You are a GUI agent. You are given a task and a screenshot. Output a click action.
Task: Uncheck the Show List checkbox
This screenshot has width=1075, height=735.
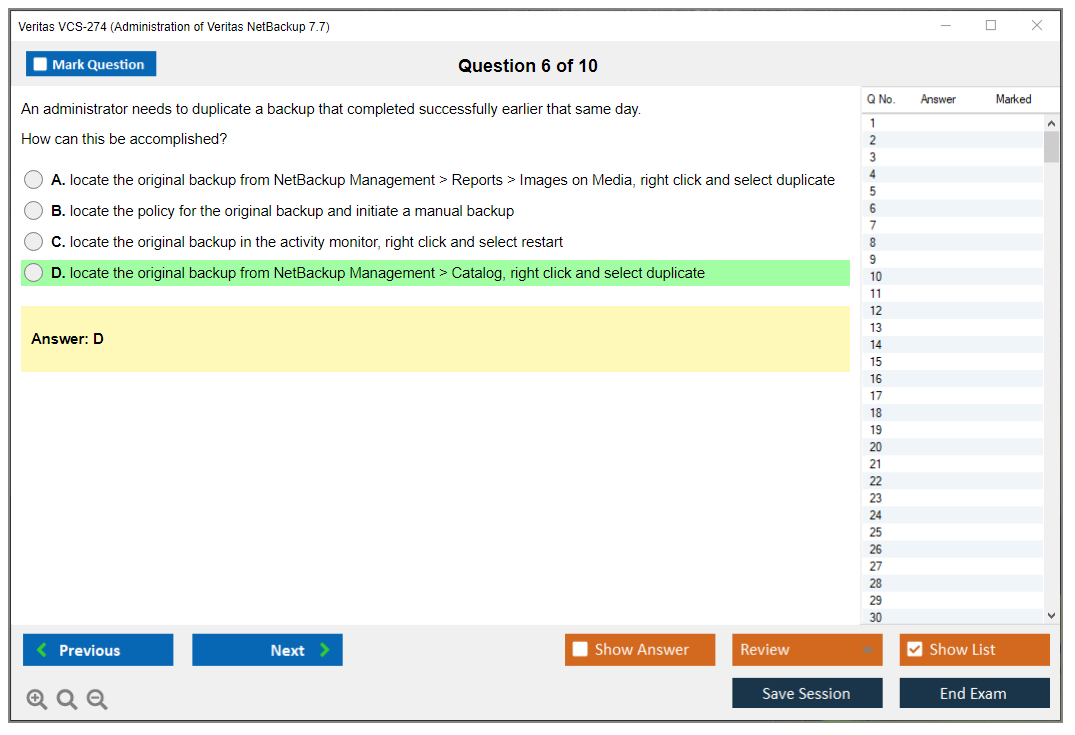(x=914, y=650)
